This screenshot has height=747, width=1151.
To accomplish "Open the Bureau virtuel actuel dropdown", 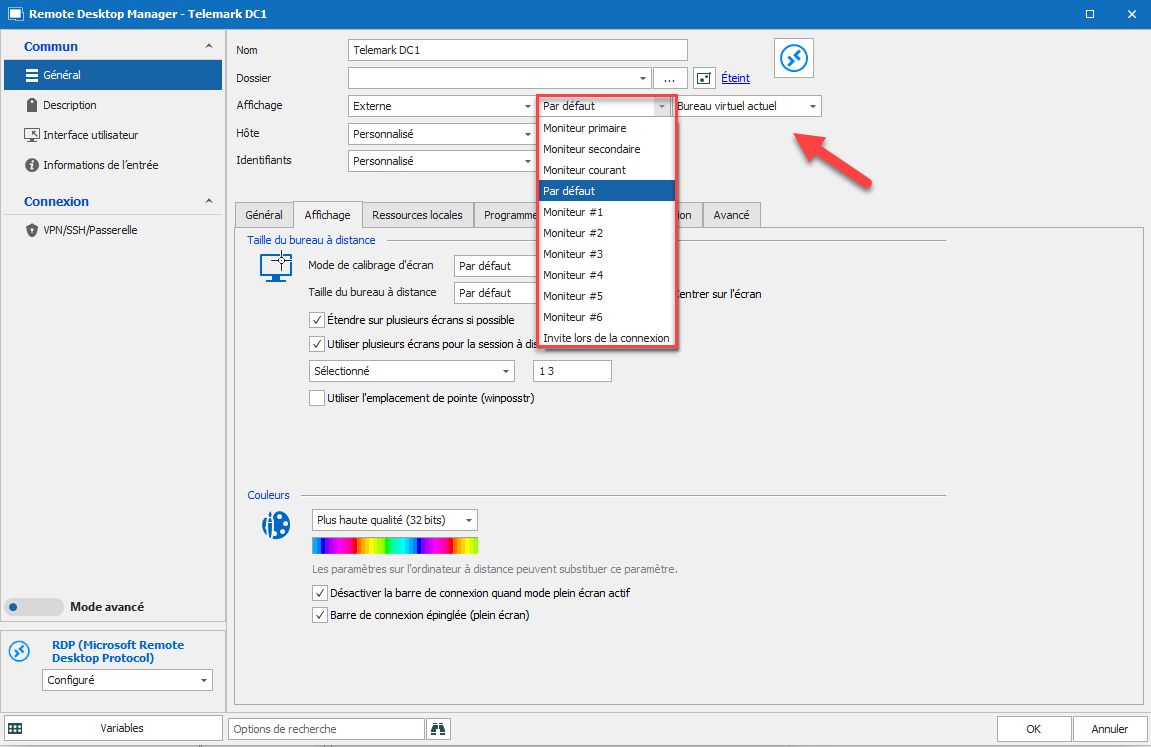I will coord(810,105).
